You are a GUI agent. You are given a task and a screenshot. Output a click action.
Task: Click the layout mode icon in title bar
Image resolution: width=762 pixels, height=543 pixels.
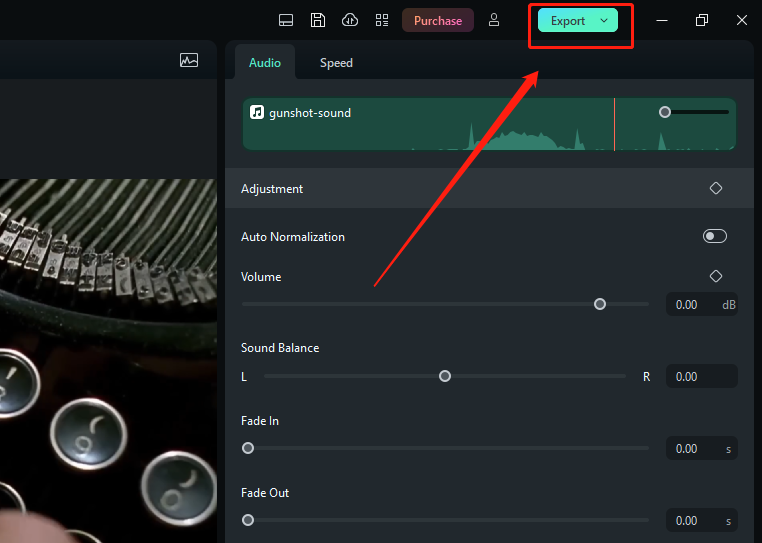click(286, 20)
